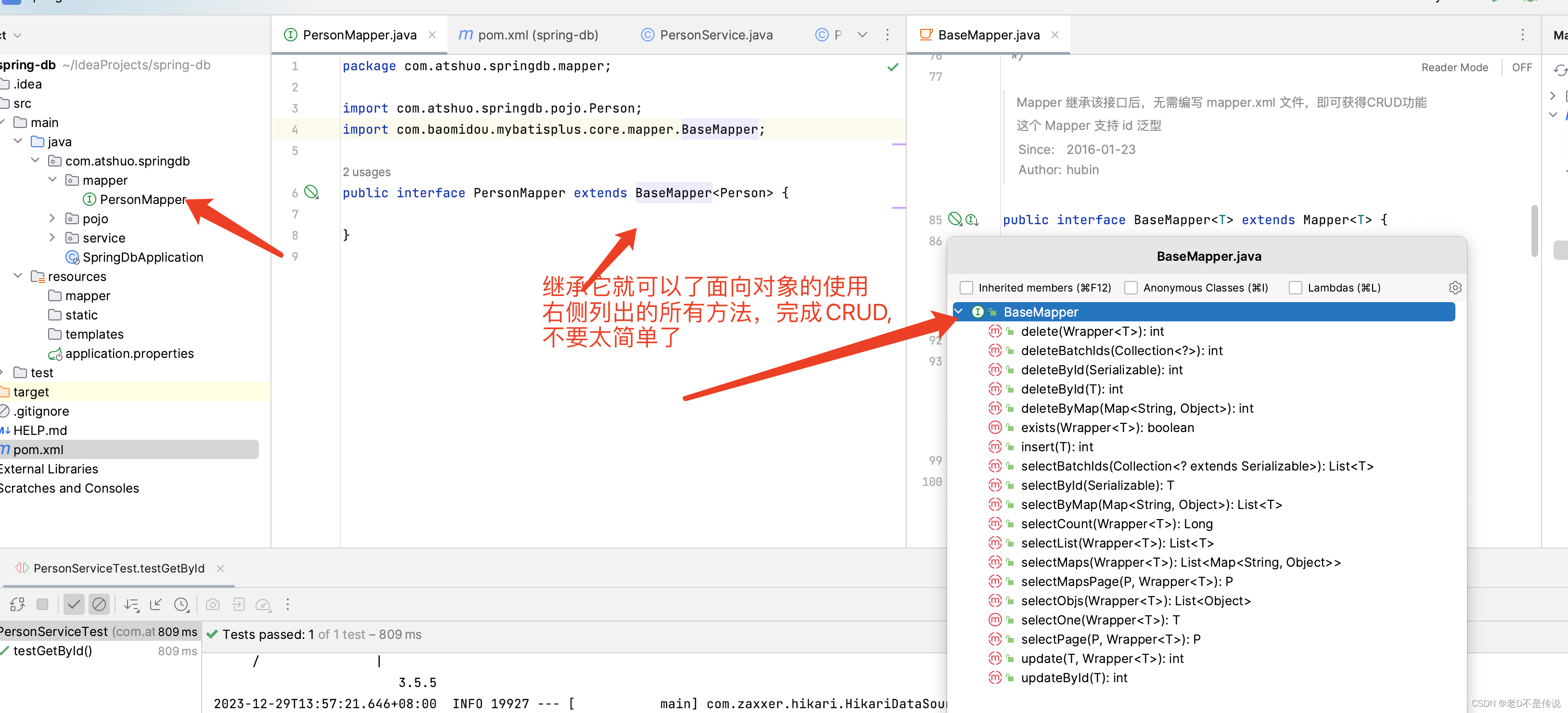Open test history clock icon

(181, 604)
